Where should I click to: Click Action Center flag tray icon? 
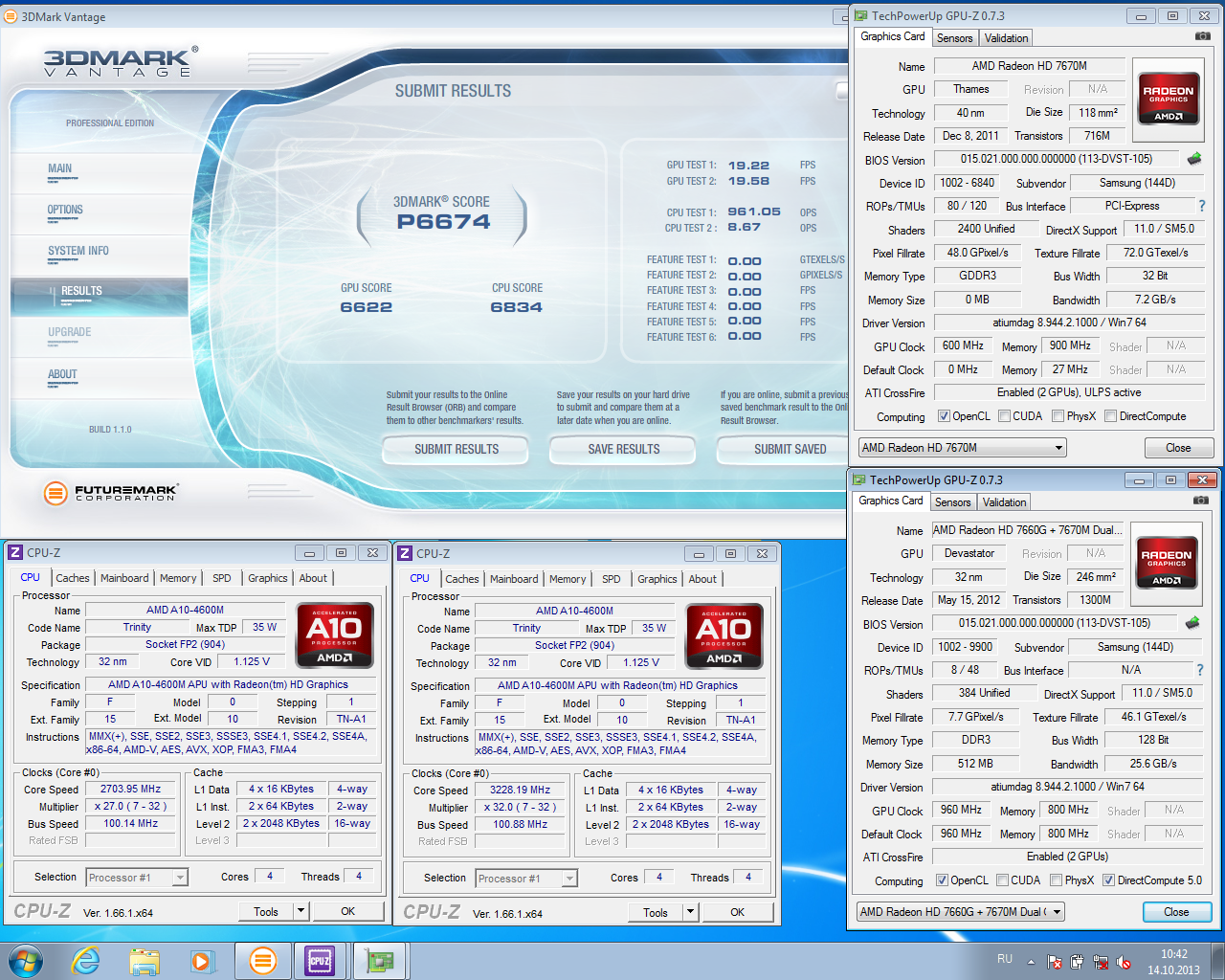(1055, 962)
